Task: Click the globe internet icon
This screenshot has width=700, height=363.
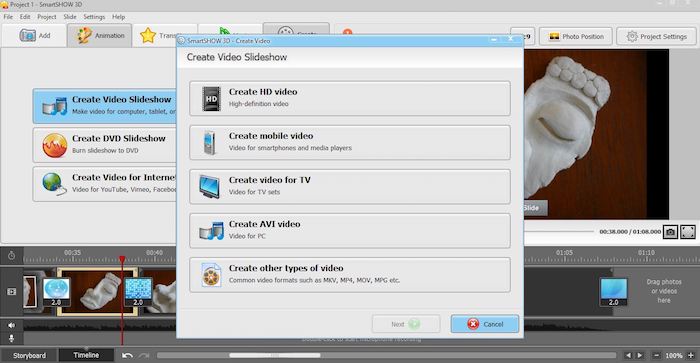Action: [54, 184]
